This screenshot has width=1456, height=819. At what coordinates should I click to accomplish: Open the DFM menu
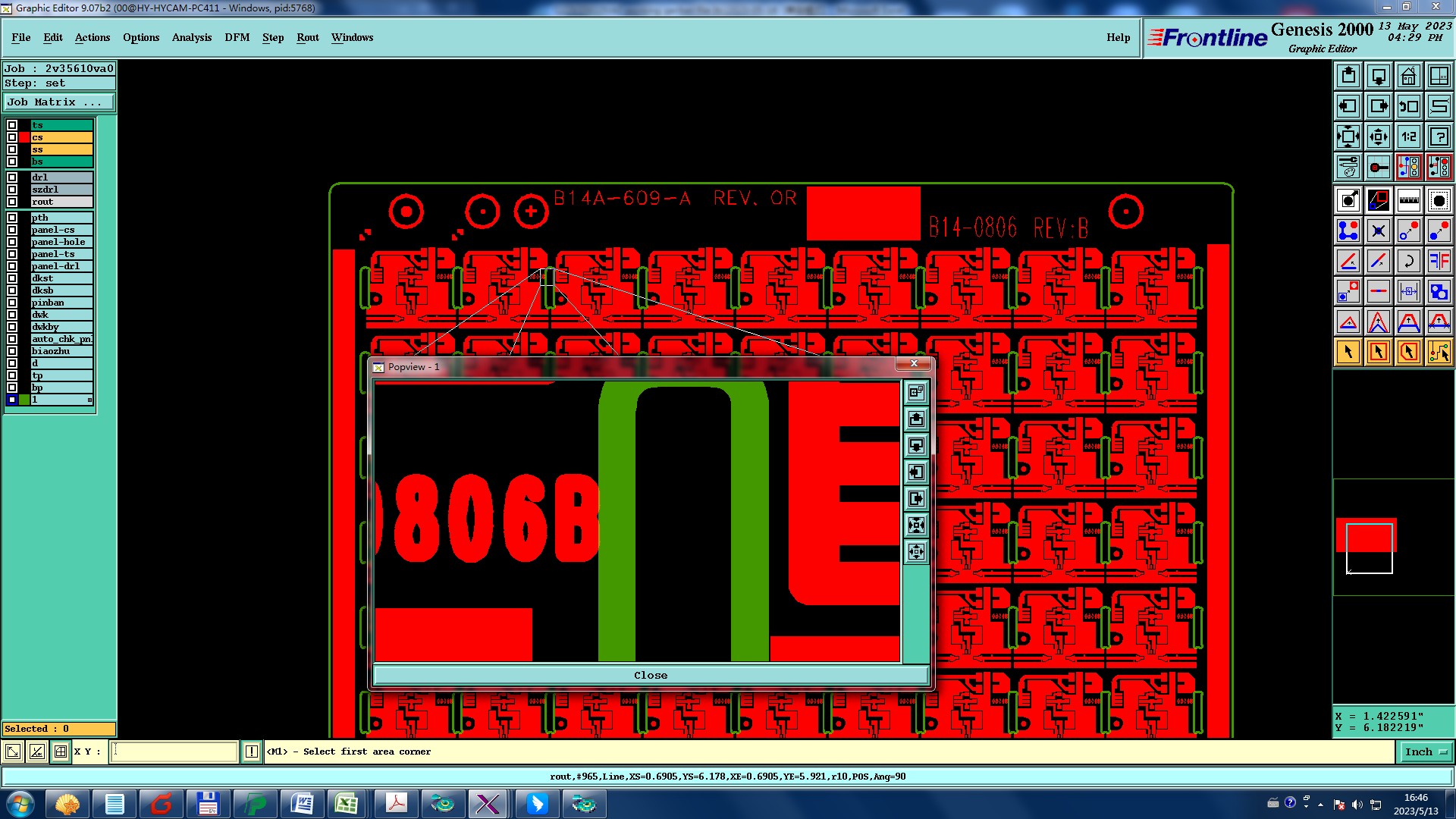pyautogui.click(x=237, y=37)
